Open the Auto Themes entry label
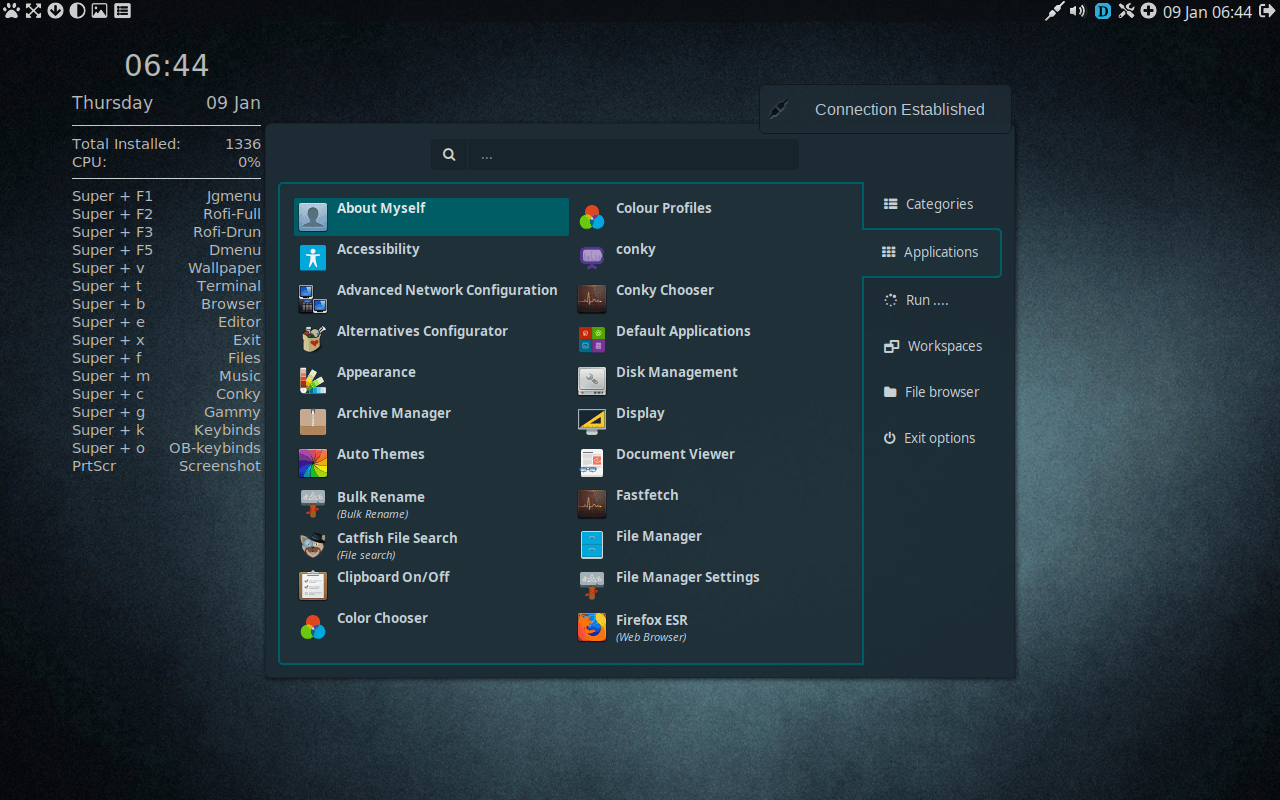This screenshot has width=1280, height=800. tap(380, 454)
